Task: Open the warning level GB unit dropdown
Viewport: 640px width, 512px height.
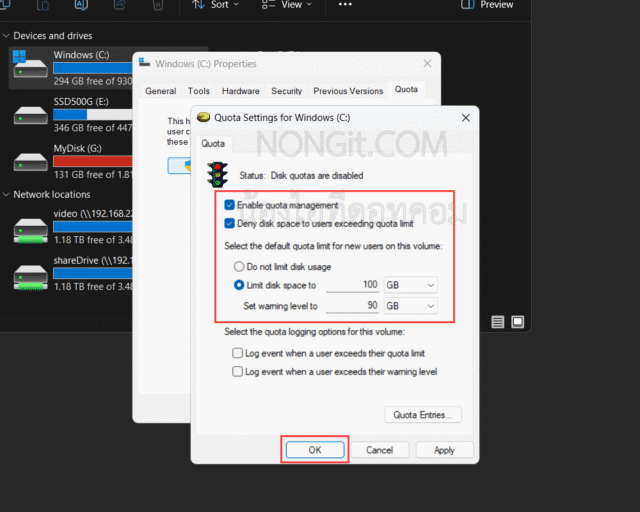Action: click(410, 306)
